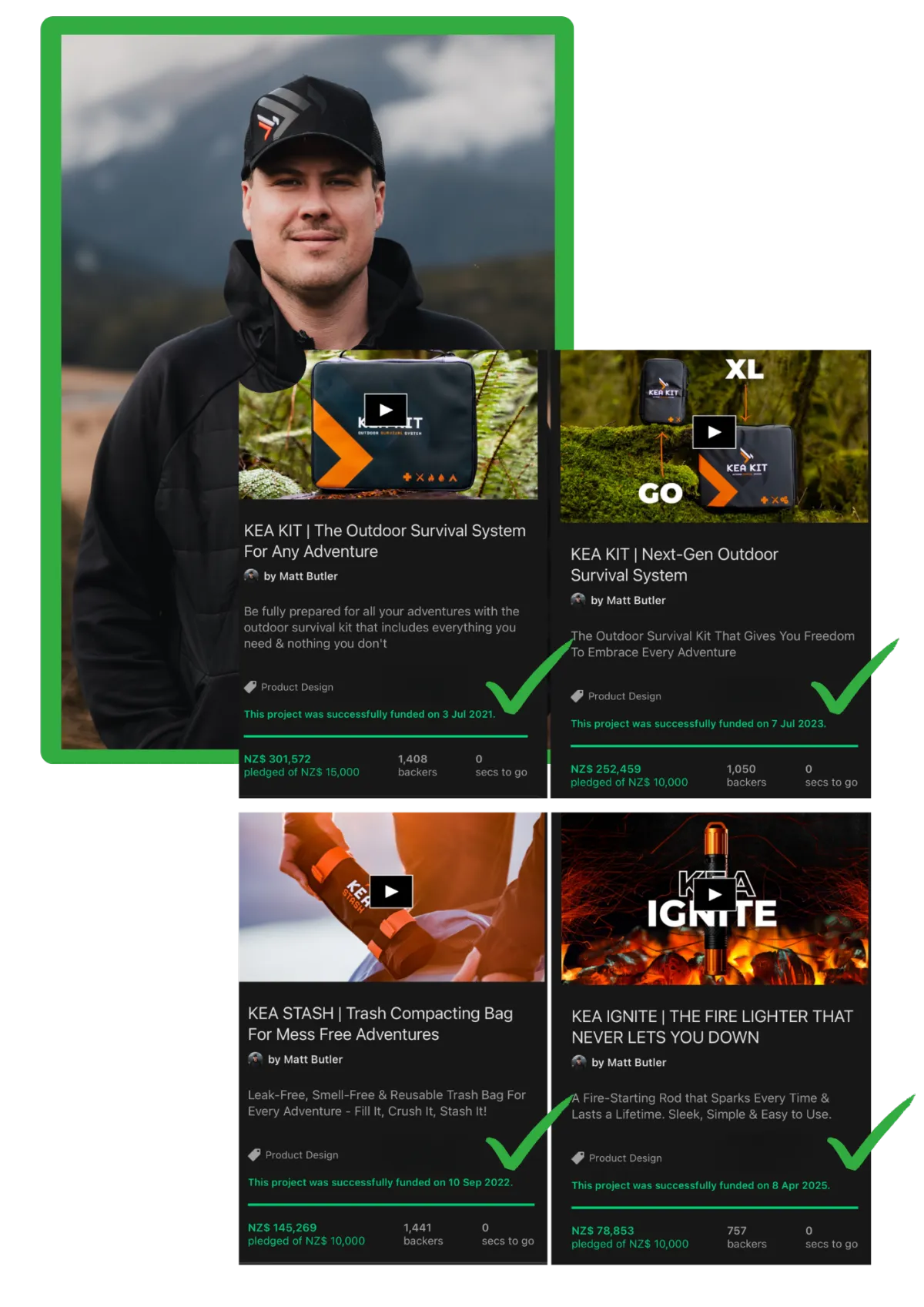Play the KEA KIT Next-Gen video

pyautogui.click(x=714, y=432)
